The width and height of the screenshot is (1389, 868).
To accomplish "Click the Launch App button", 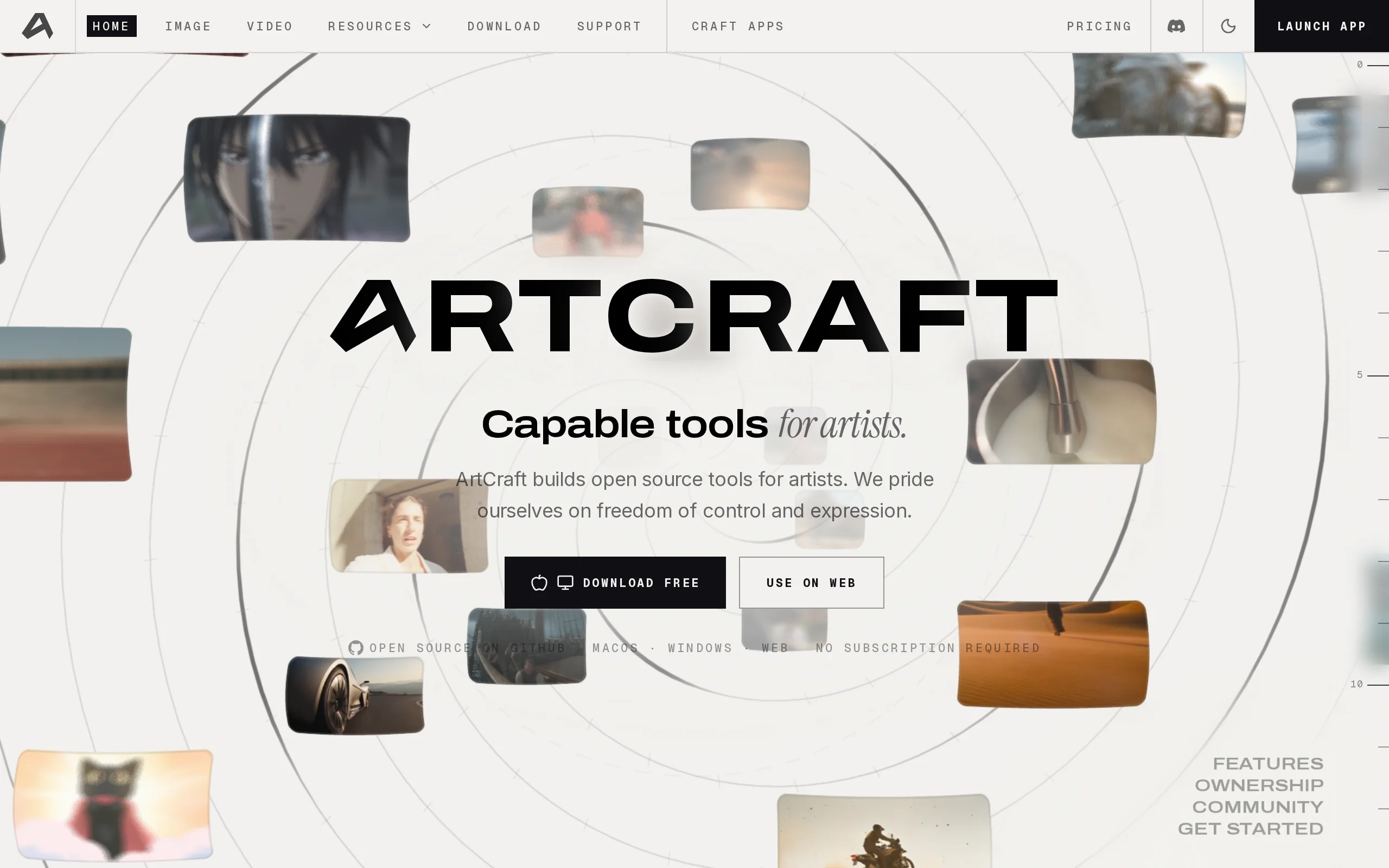I will [x=1321, y=26].
